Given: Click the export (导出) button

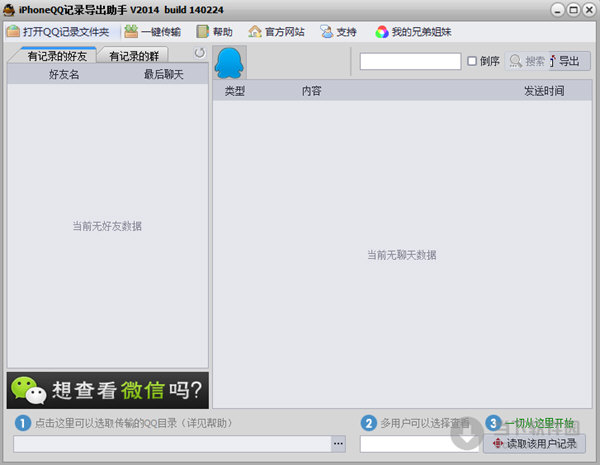Looking at the screenshot, I should [x=568, y=61].
